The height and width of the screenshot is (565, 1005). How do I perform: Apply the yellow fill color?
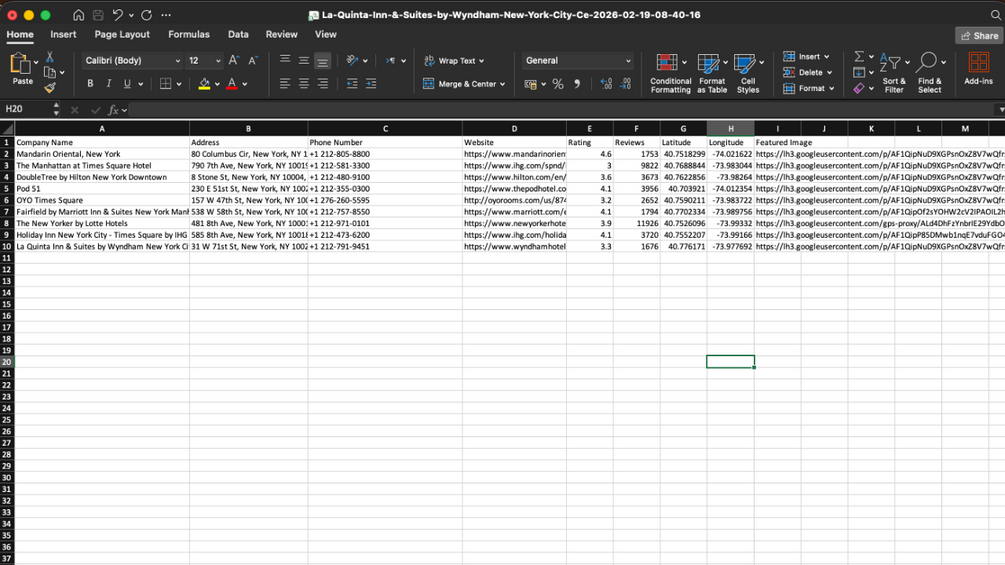[204, 83]
